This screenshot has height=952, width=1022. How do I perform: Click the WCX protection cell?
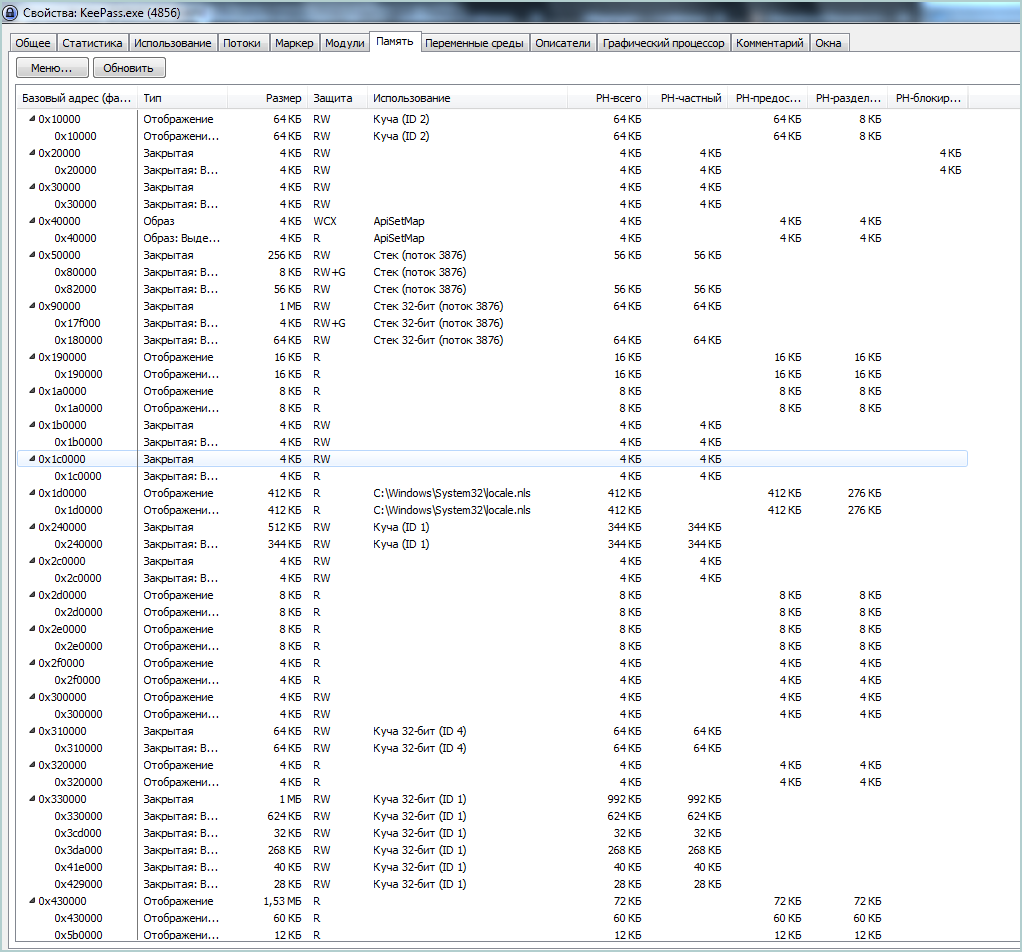(325, 221)
